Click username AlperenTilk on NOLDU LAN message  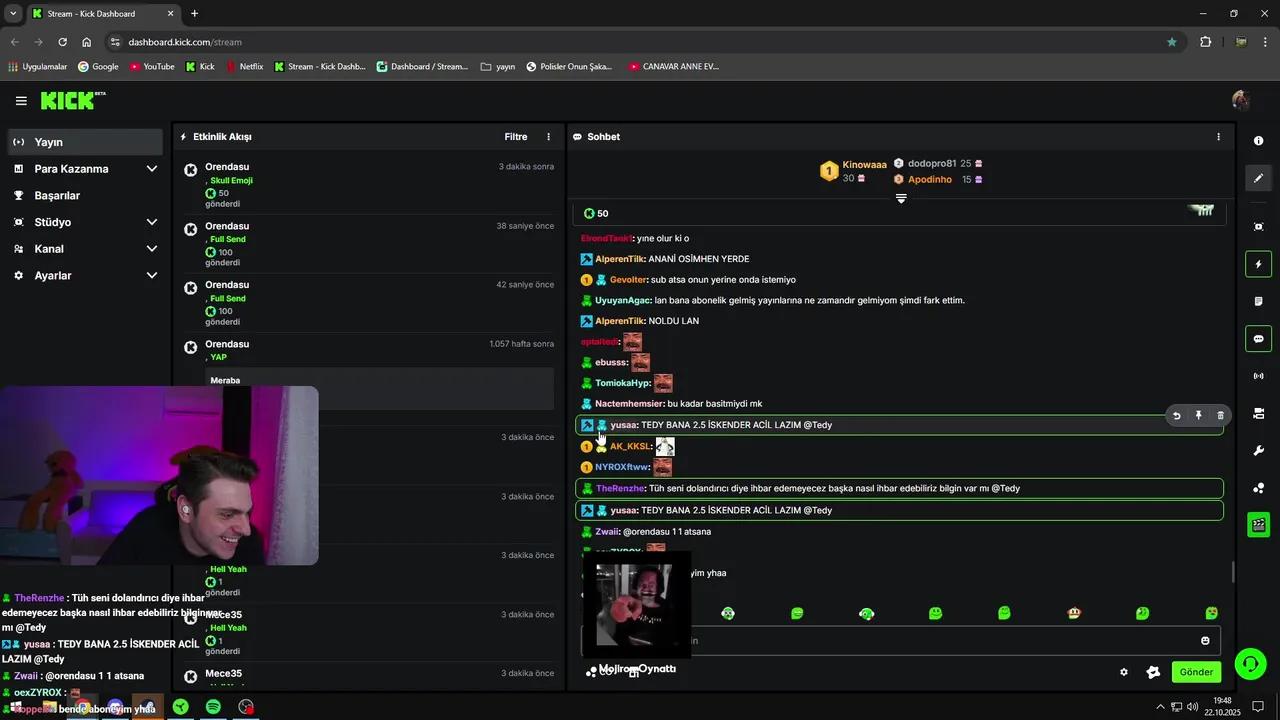coord(620,321)
